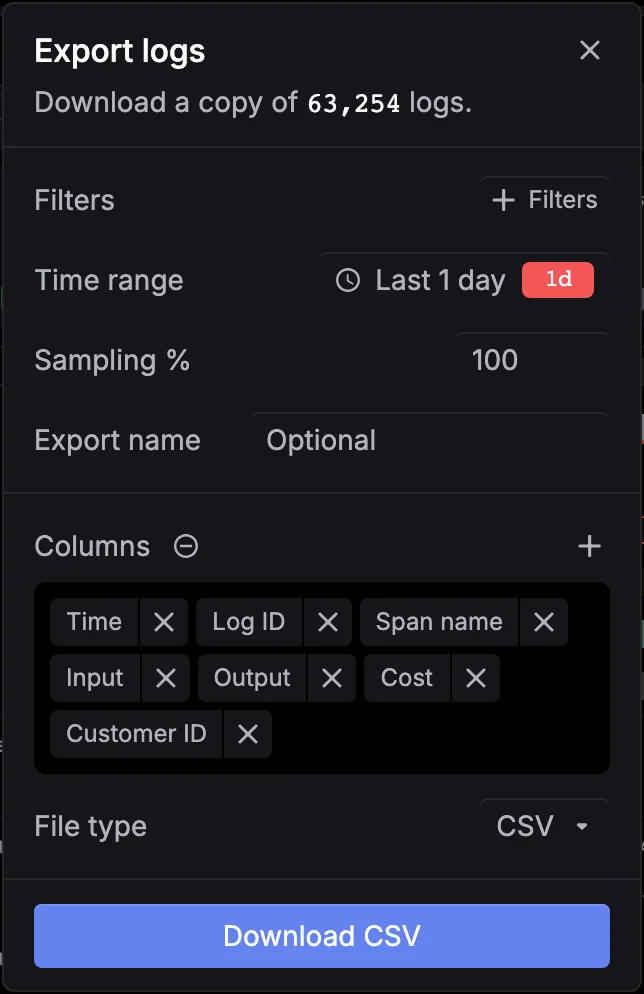644x994 pixels.
Task: Remove the Time column
Action: (164, 622)
